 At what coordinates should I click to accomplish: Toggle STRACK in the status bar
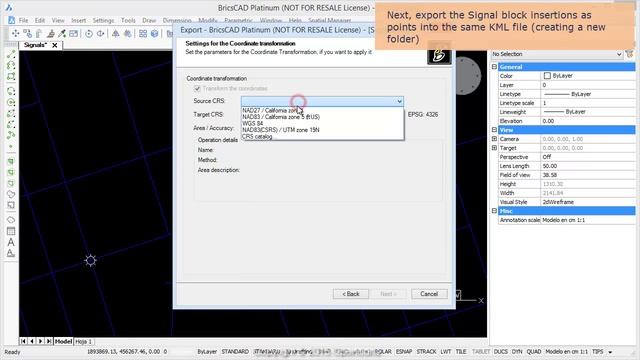(x=427, y=351)
